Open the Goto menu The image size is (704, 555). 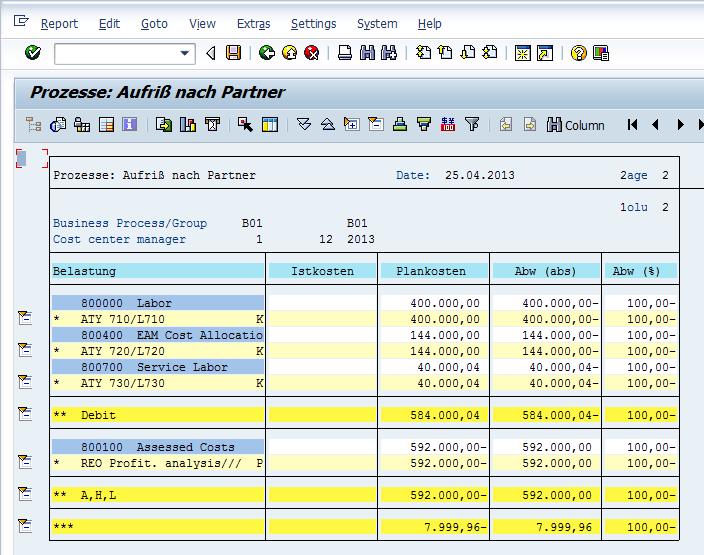coord(154,23)
